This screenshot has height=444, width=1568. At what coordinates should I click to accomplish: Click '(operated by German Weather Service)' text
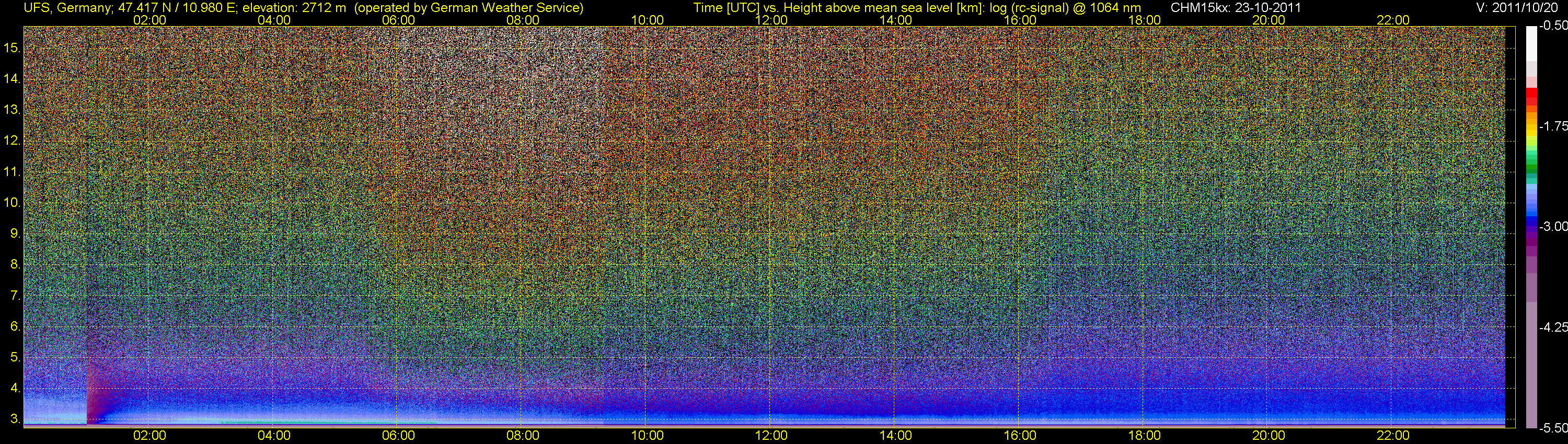pos(469,8)
